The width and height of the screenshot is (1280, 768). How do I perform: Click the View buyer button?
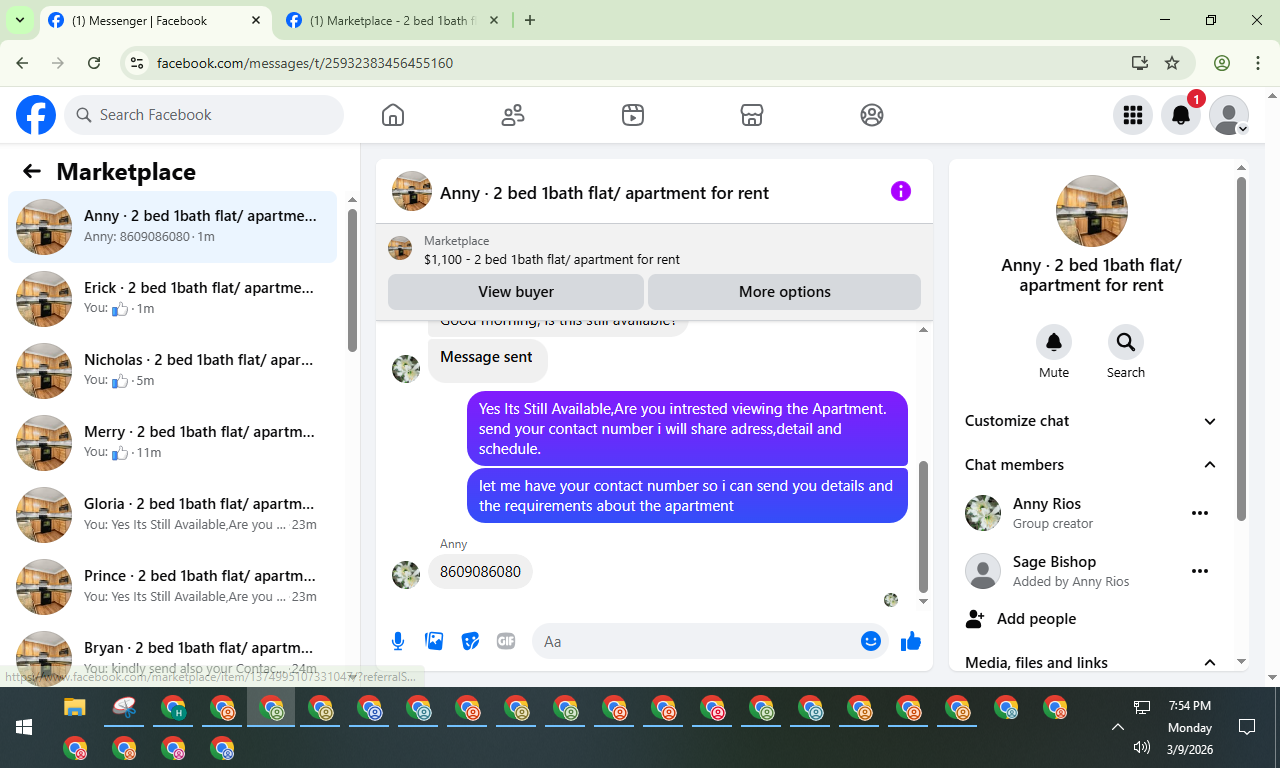[516, 292]
